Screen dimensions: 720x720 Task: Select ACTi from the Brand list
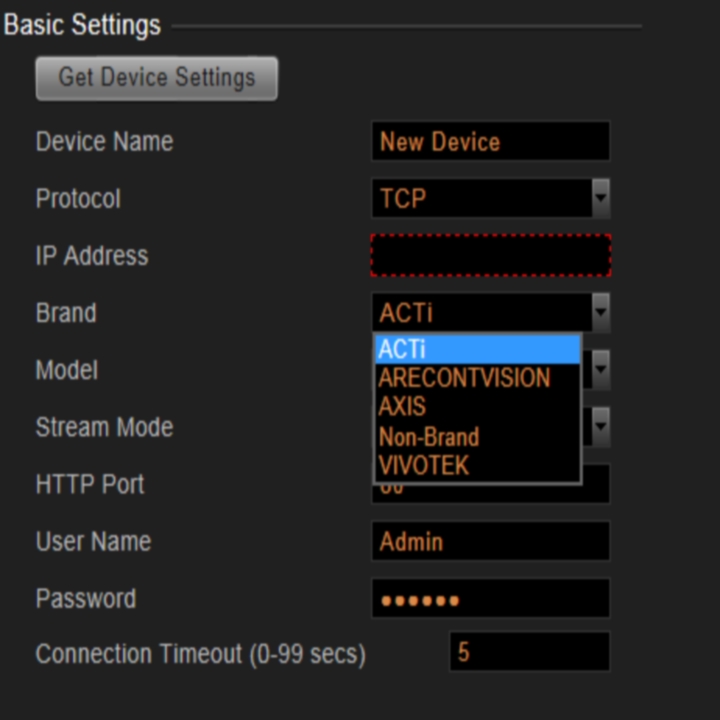477,349
